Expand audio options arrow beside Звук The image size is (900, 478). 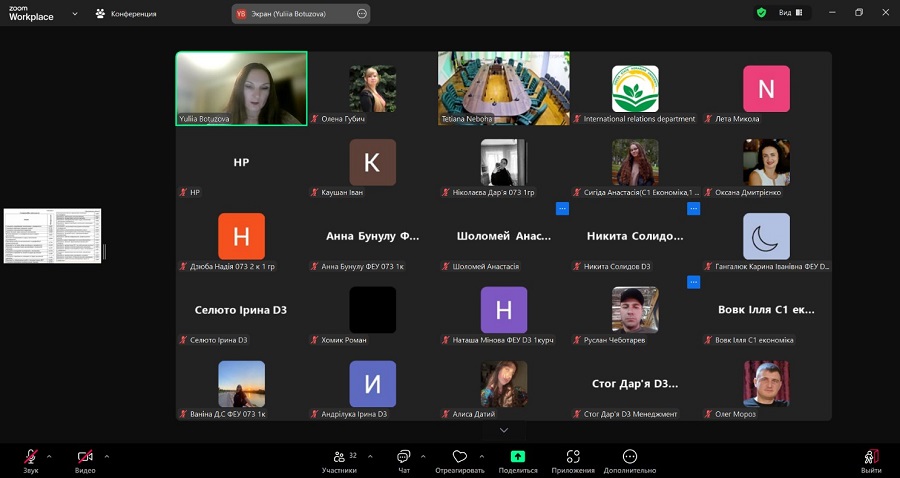pyautogui.click(x=49, y=456)
